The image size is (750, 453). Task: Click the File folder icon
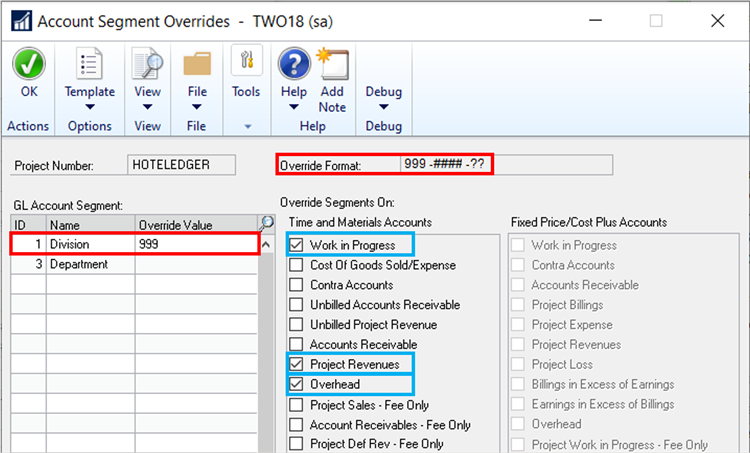click(x=197, y=64)
